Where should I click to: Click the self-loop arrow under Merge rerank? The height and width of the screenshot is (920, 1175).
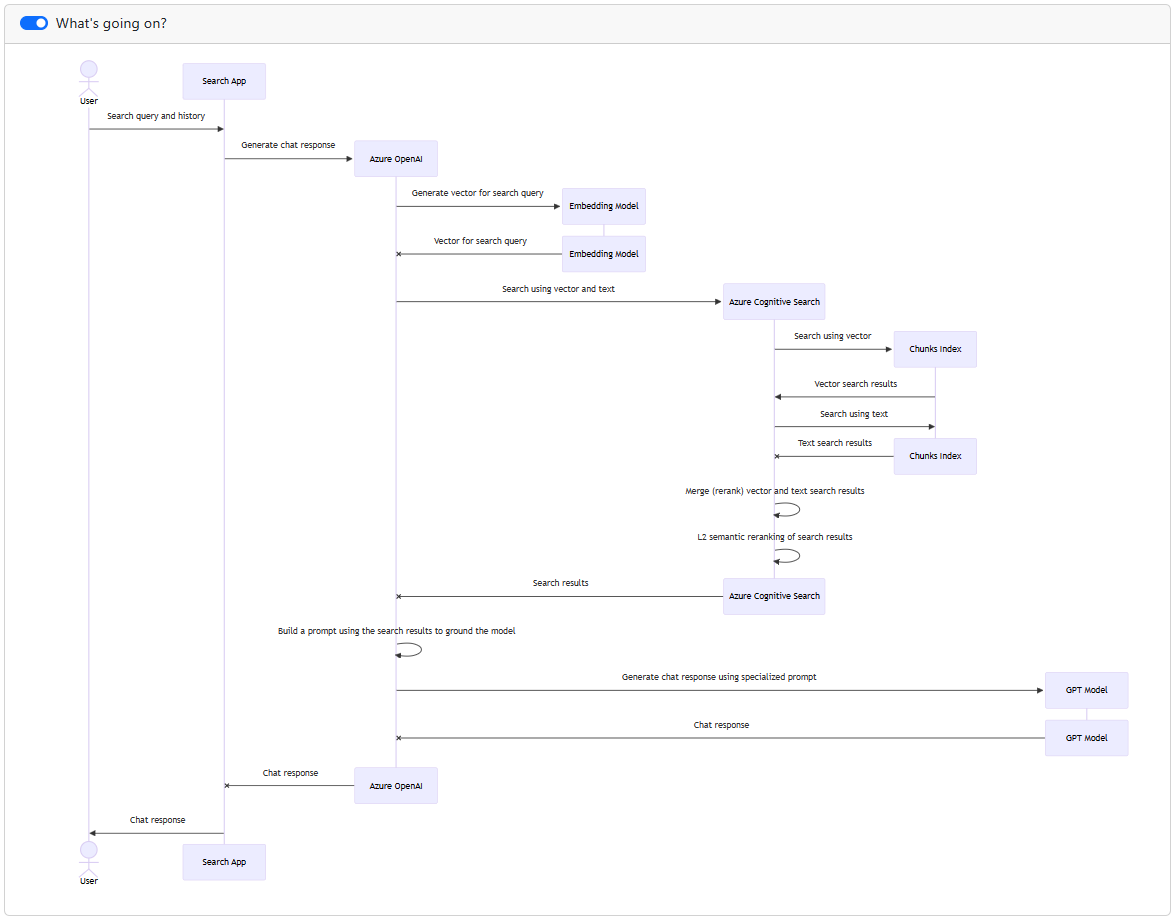787,510
